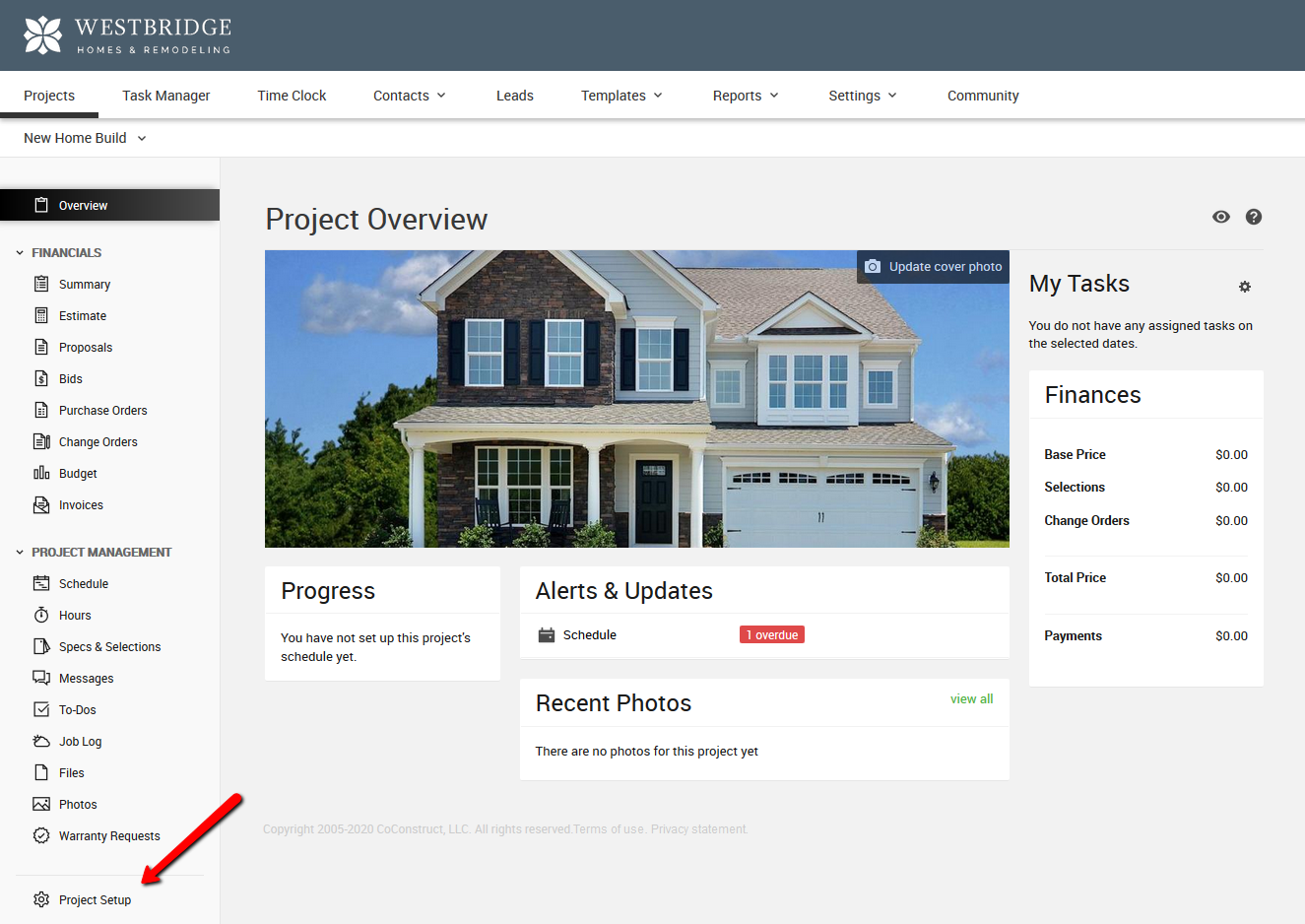
Task: Toggle client view with the eye icon
Action: coord(1220,217)
